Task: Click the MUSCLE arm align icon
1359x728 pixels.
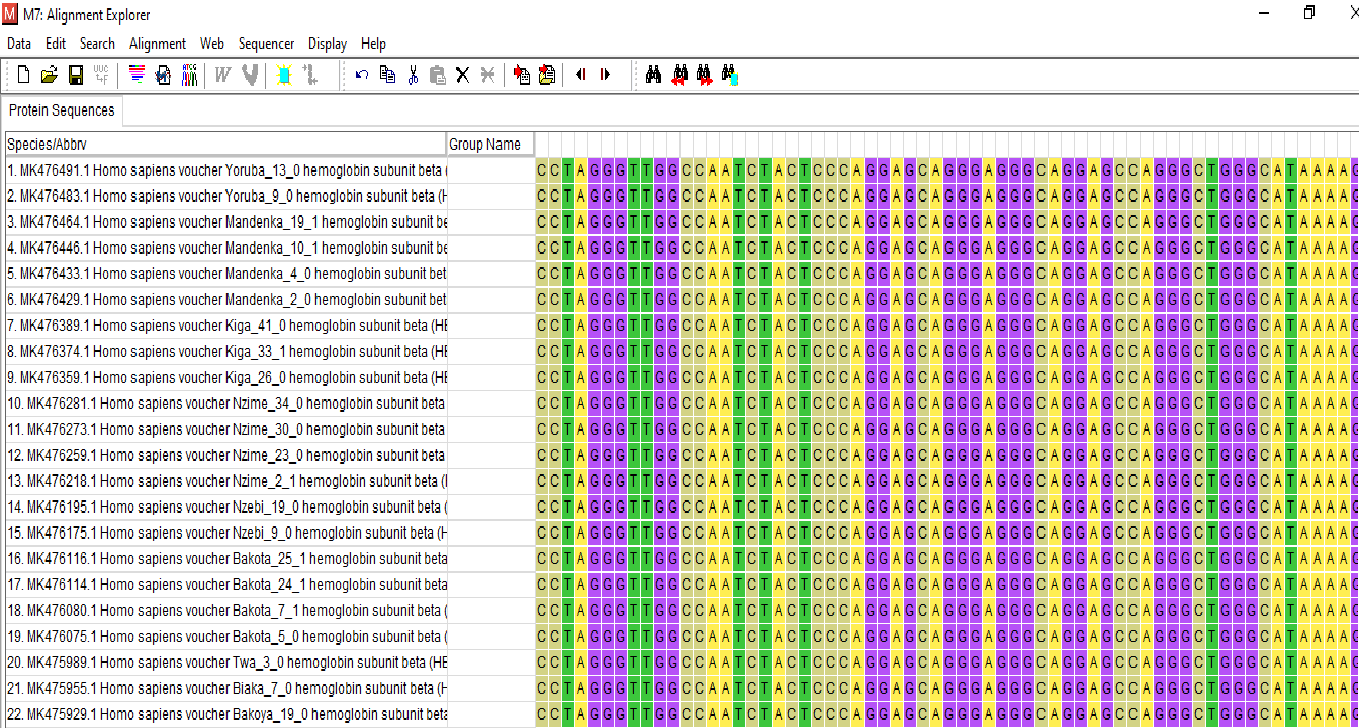Action: coord(249,75)
